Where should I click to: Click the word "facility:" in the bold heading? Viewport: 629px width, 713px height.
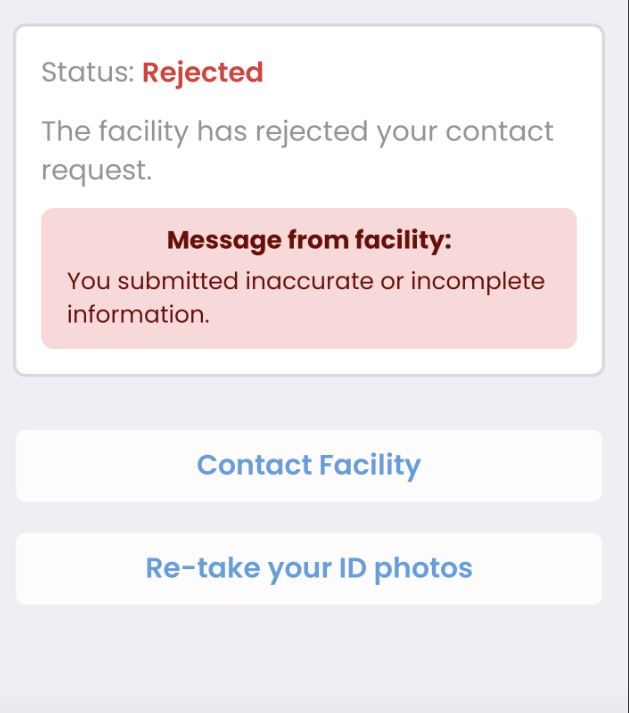click(403, 240)
